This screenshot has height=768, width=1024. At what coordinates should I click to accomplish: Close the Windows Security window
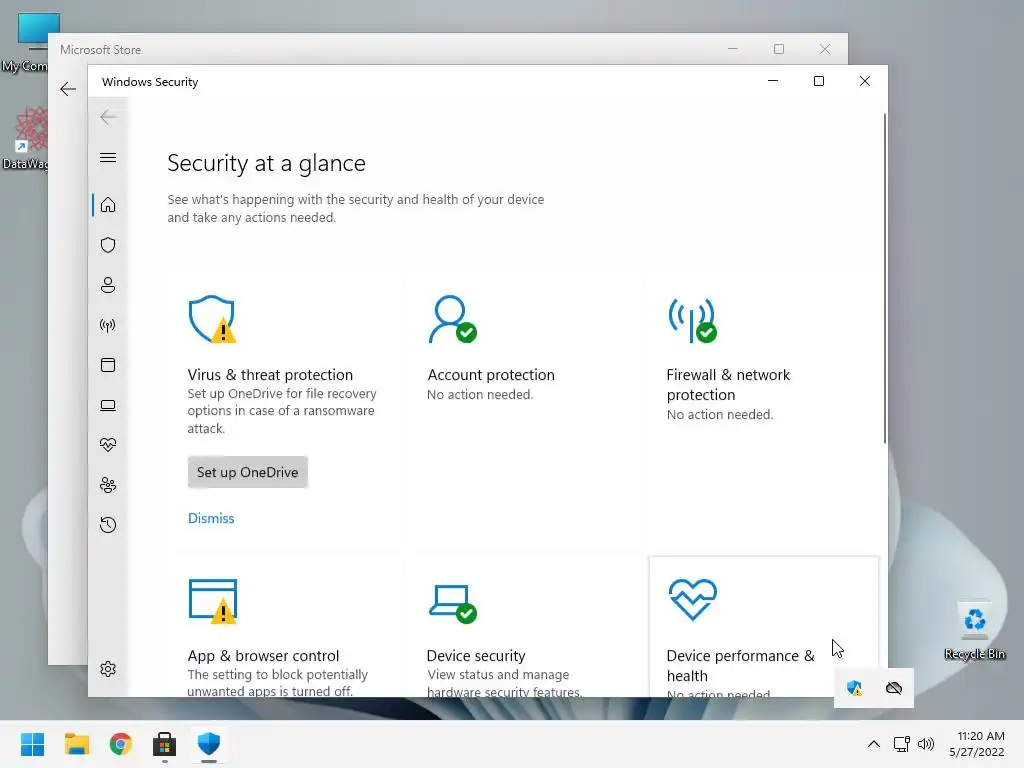pos(865,81)
